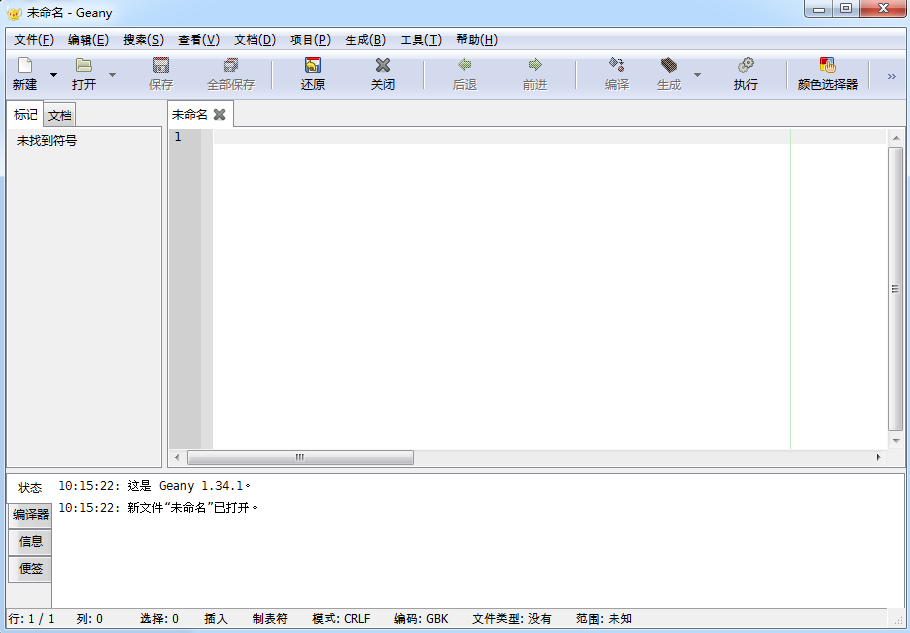Open the 查看(V) menu
This screenshot has width=910, height=633.
pos(199,40)
